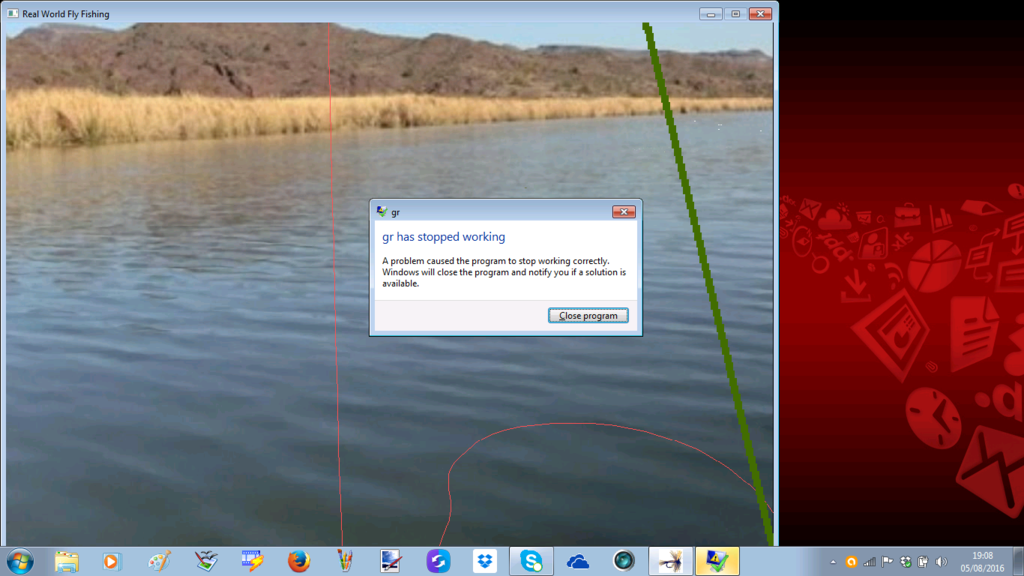Click the gr dialog title bar icon

pyautogui.click(x=382, y=212)
